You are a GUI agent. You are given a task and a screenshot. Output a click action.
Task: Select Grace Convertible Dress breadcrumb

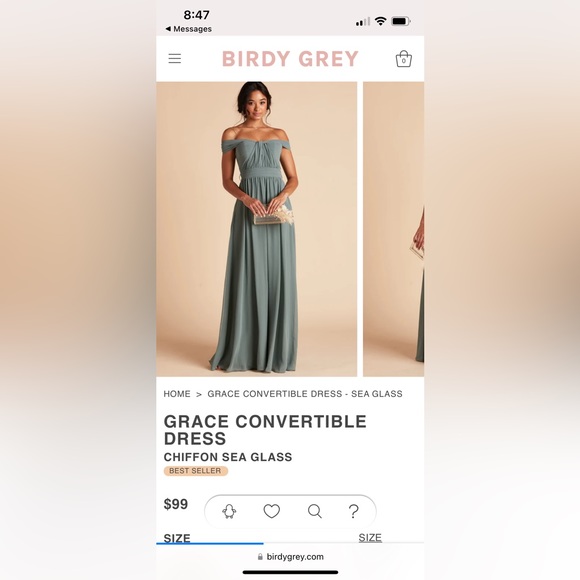tap(305, 394)
